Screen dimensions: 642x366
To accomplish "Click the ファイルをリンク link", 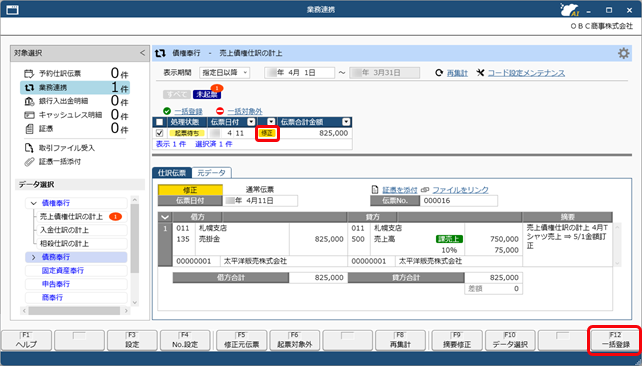I will [x=460, y=190].
